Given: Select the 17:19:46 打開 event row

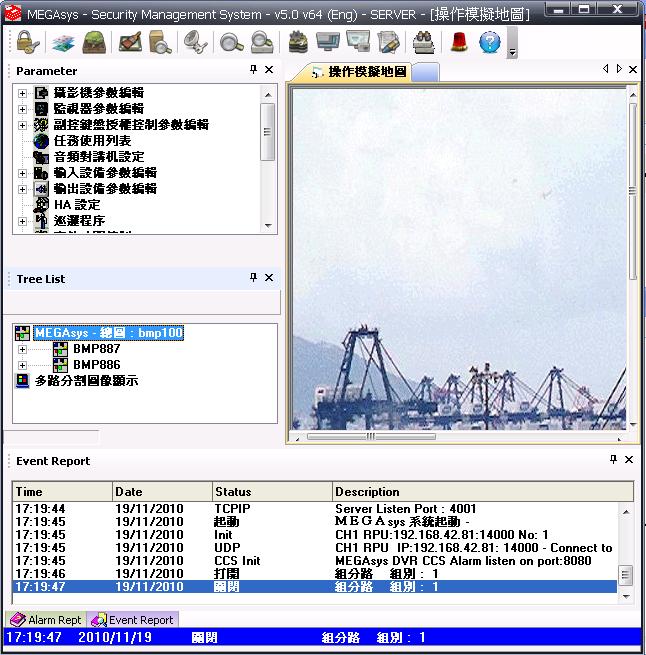Looking at the screenshot, I should (x=300, y=574).
